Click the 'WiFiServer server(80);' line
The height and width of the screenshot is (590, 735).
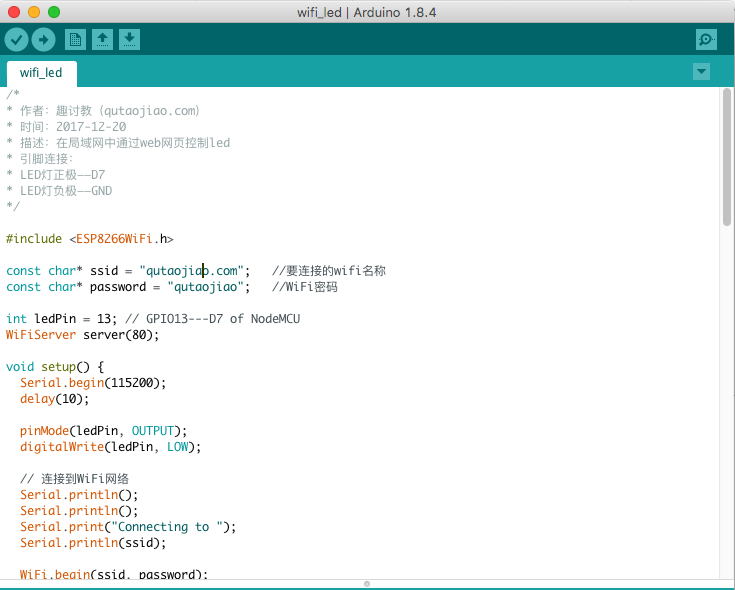tap(82, 335)
